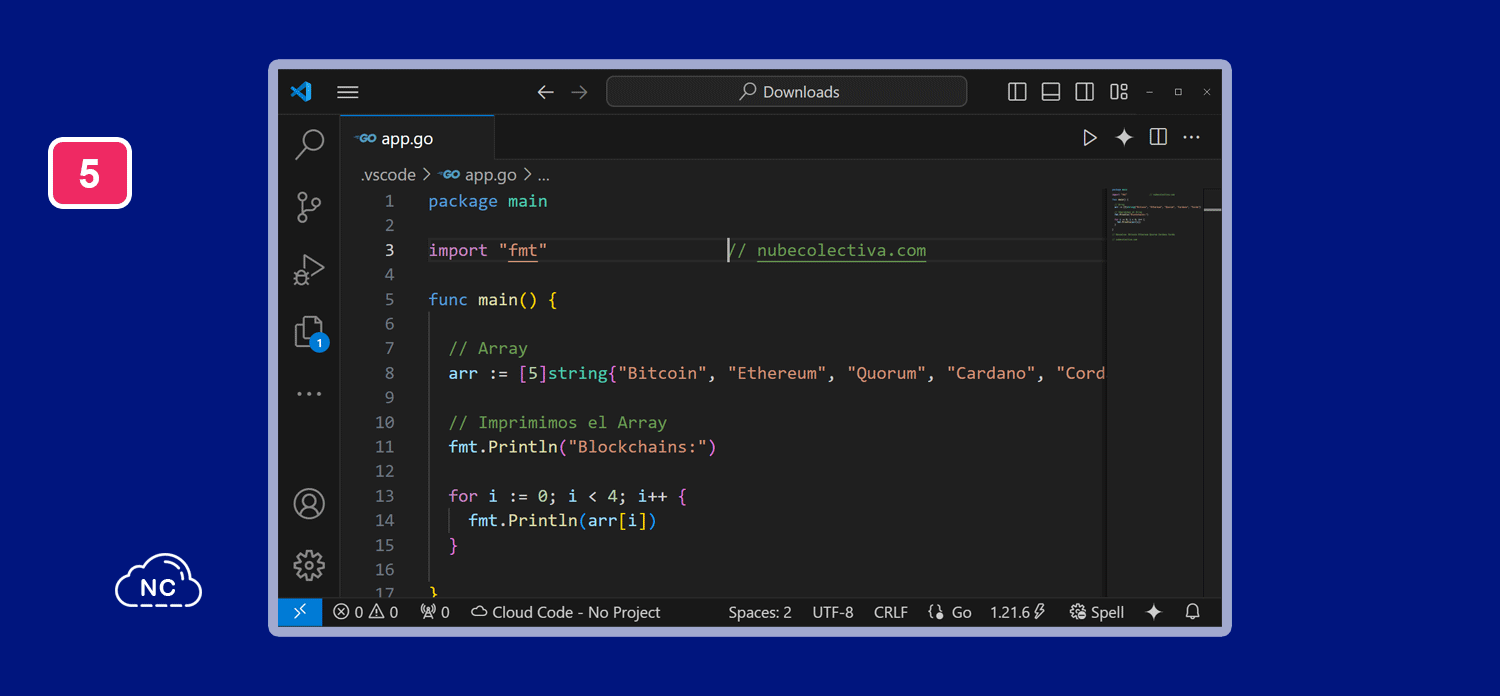Open notifications bell in status bar

pyautogui.click(x=1192, y=612)
